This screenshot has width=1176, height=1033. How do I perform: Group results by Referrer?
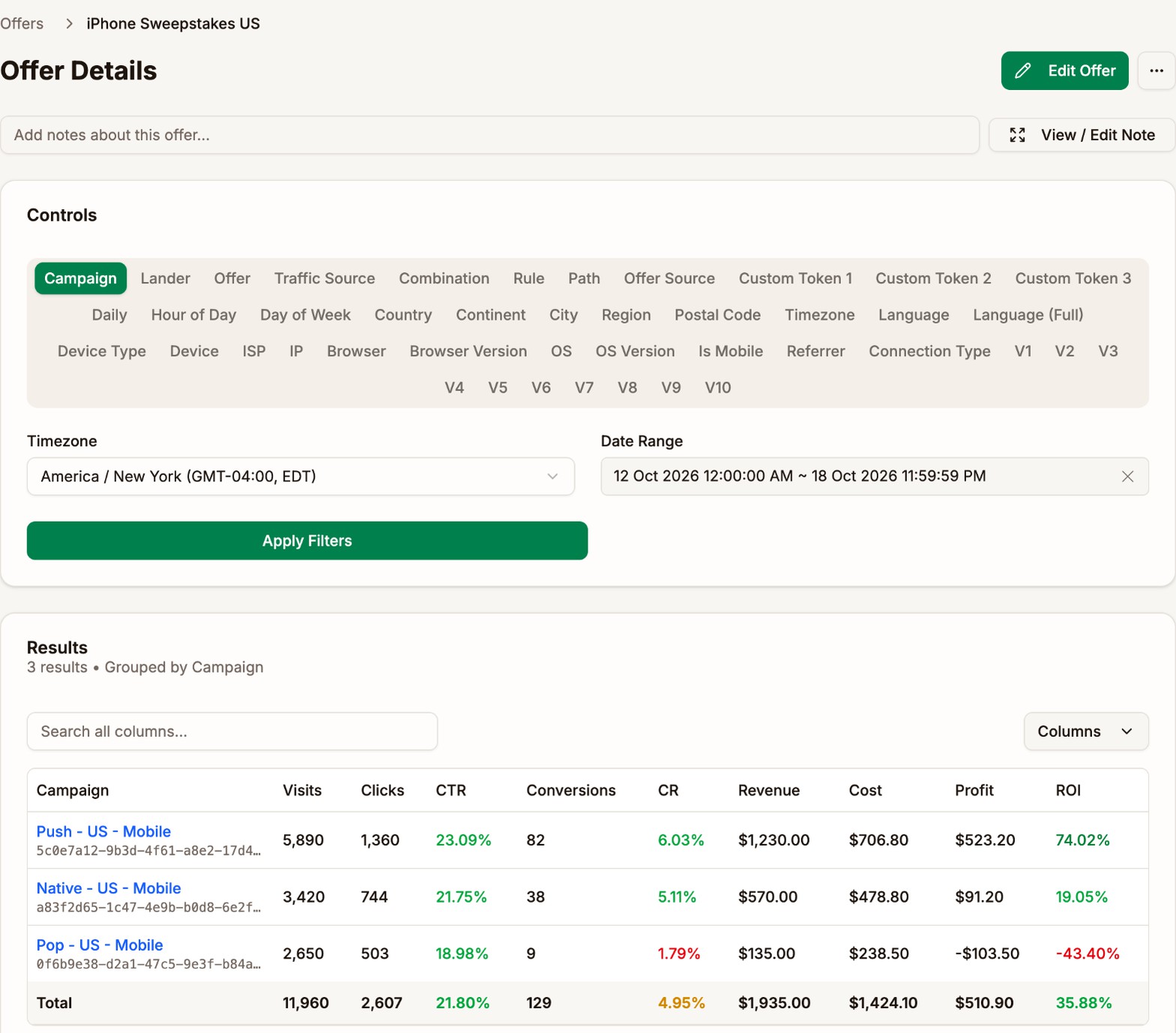815,351
